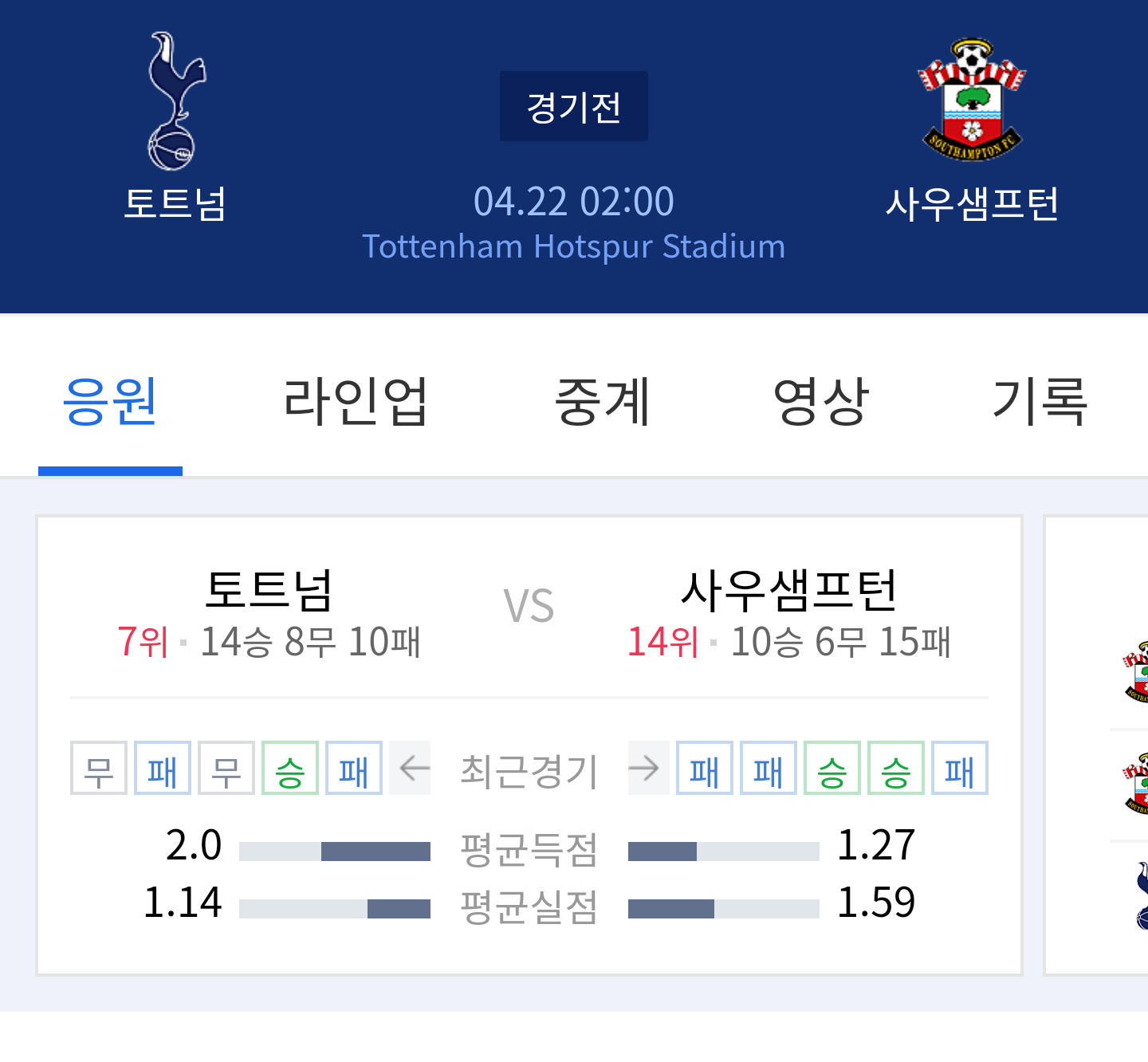
Task: Open the 중계 tab
Action: [603, 402]
